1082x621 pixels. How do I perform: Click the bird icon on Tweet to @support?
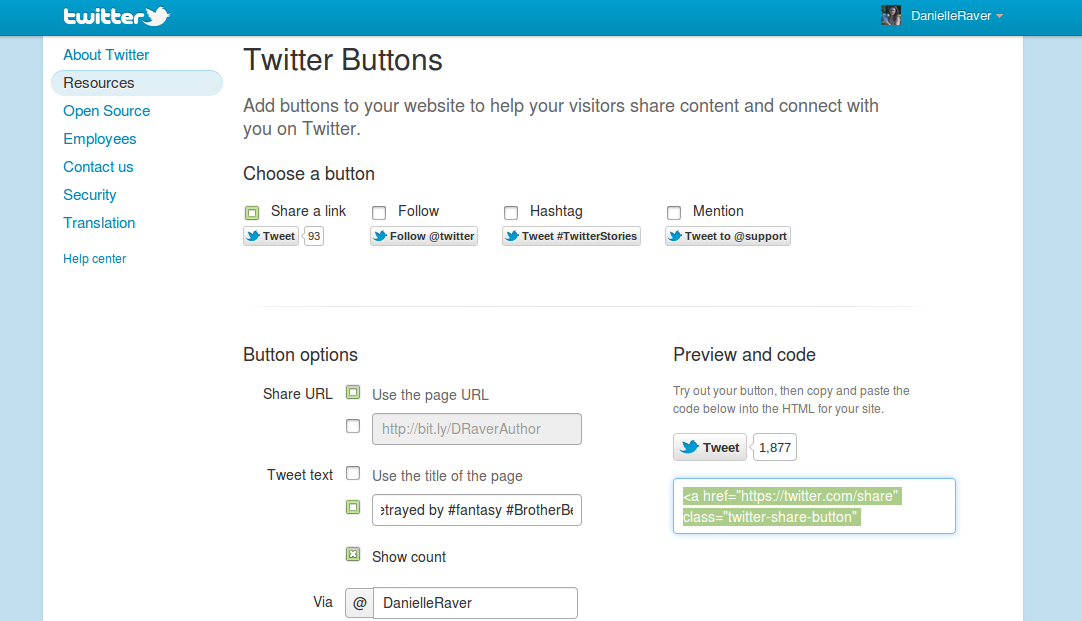tap(675, 236)
